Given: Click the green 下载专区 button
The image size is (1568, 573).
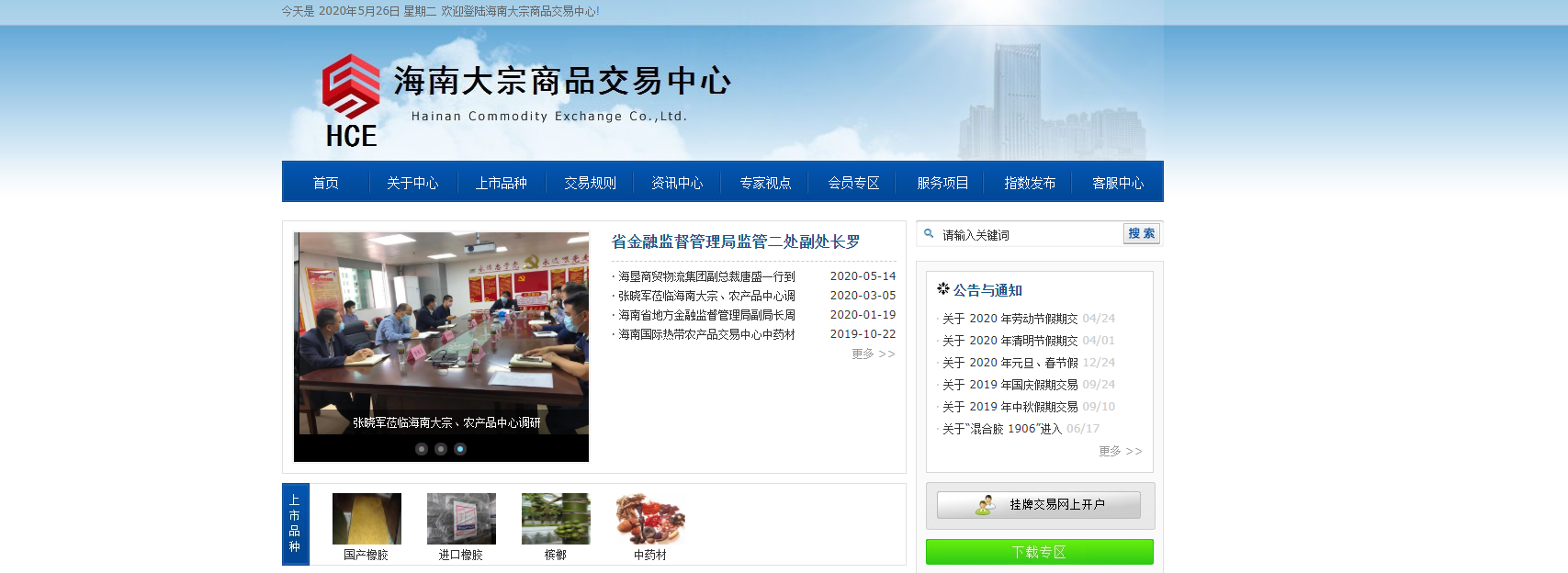Looking at the screenshot, I should pos(1039,552).
